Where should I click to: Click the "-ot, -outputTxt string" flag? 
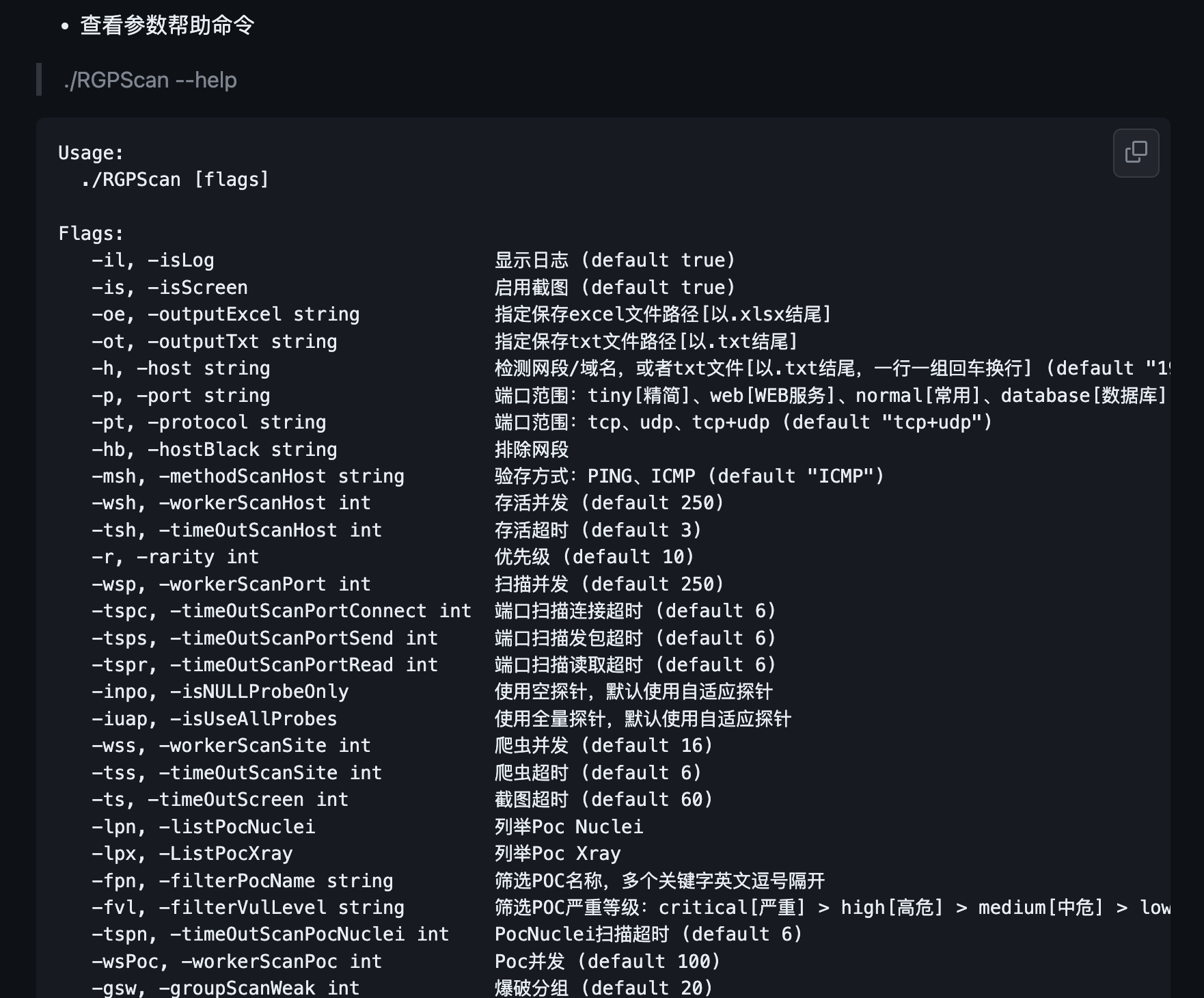(215, 341)
